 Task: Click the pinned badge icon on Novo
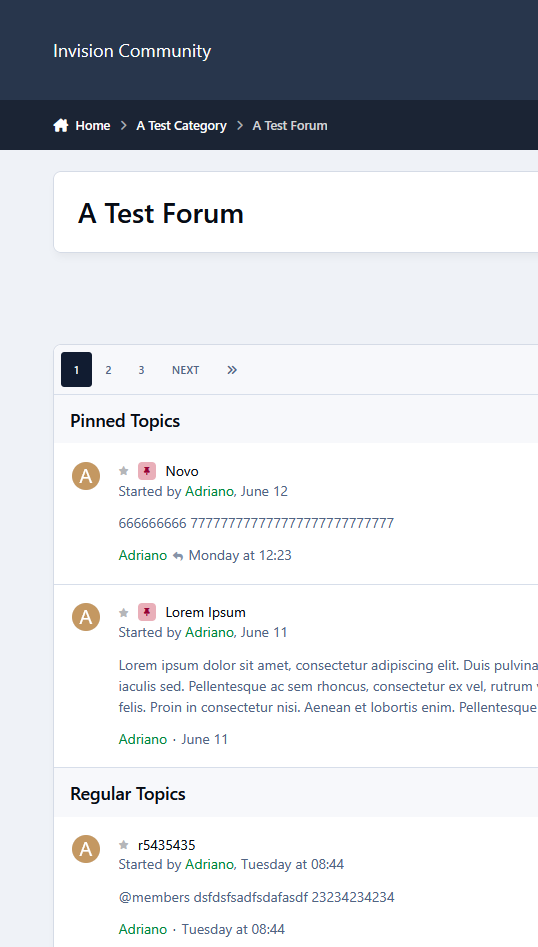click(x=147, y=471)
